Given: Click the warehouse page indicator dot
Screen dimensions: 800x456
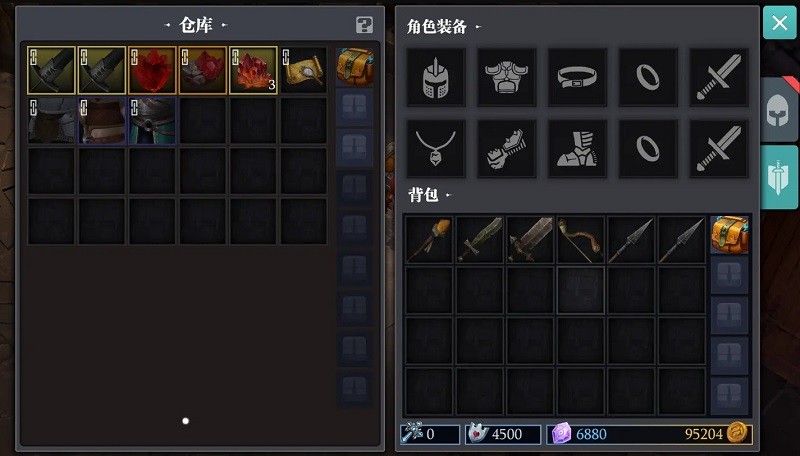Looking at the screenshot, I should tap(186, 421).
